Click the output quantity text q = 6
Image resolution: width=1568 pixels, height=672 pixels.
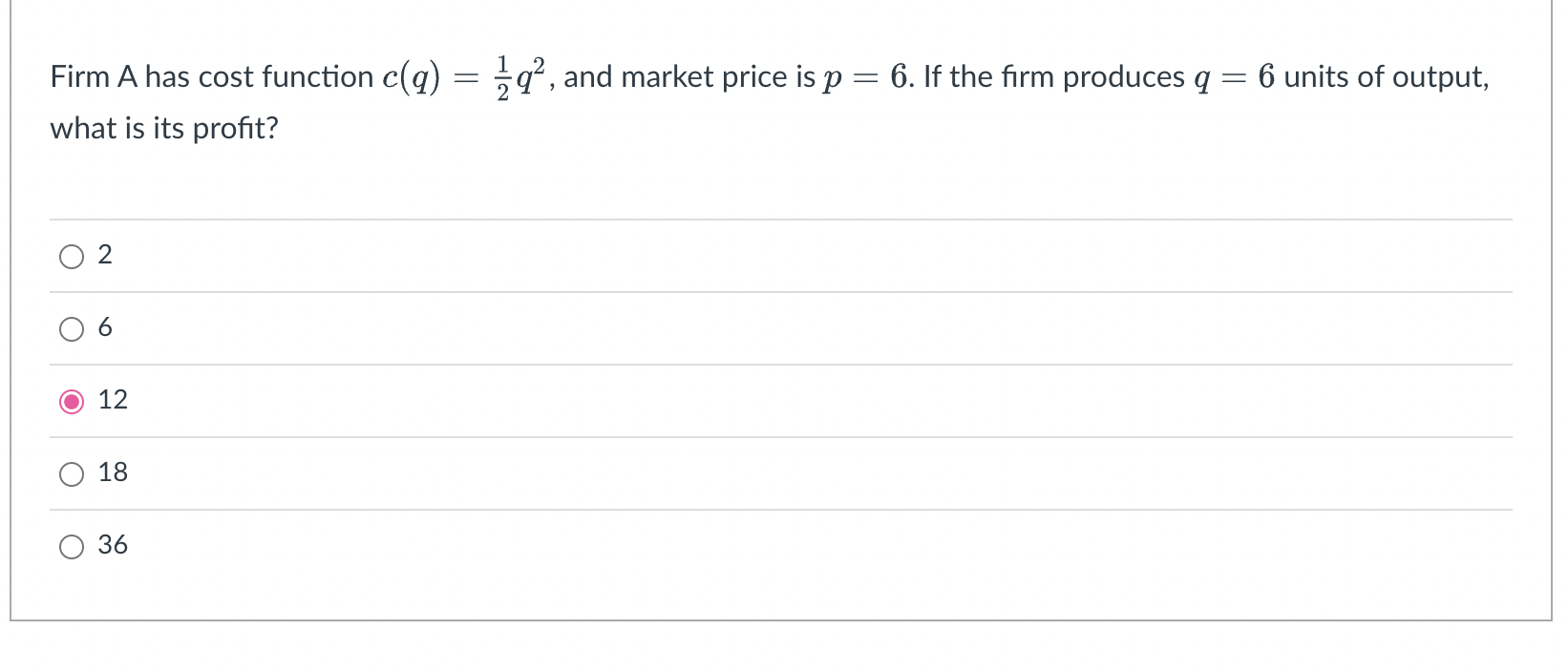pos(1230,76)
